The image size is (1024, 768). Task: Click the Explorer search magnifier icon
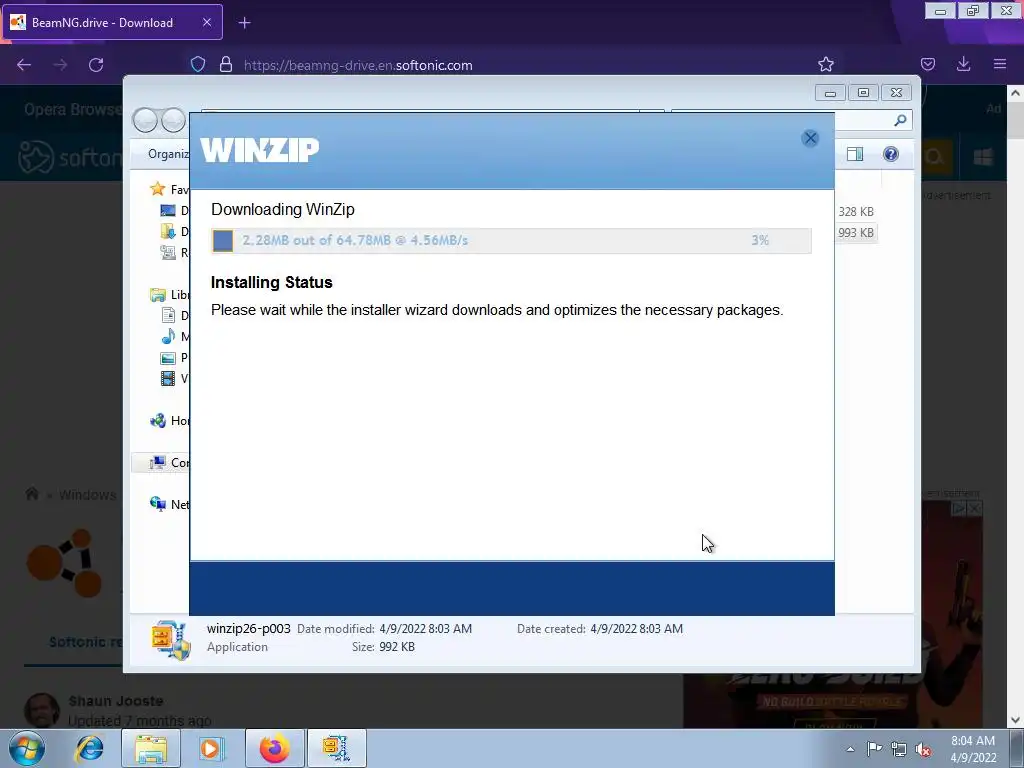[x=900, y=120]
